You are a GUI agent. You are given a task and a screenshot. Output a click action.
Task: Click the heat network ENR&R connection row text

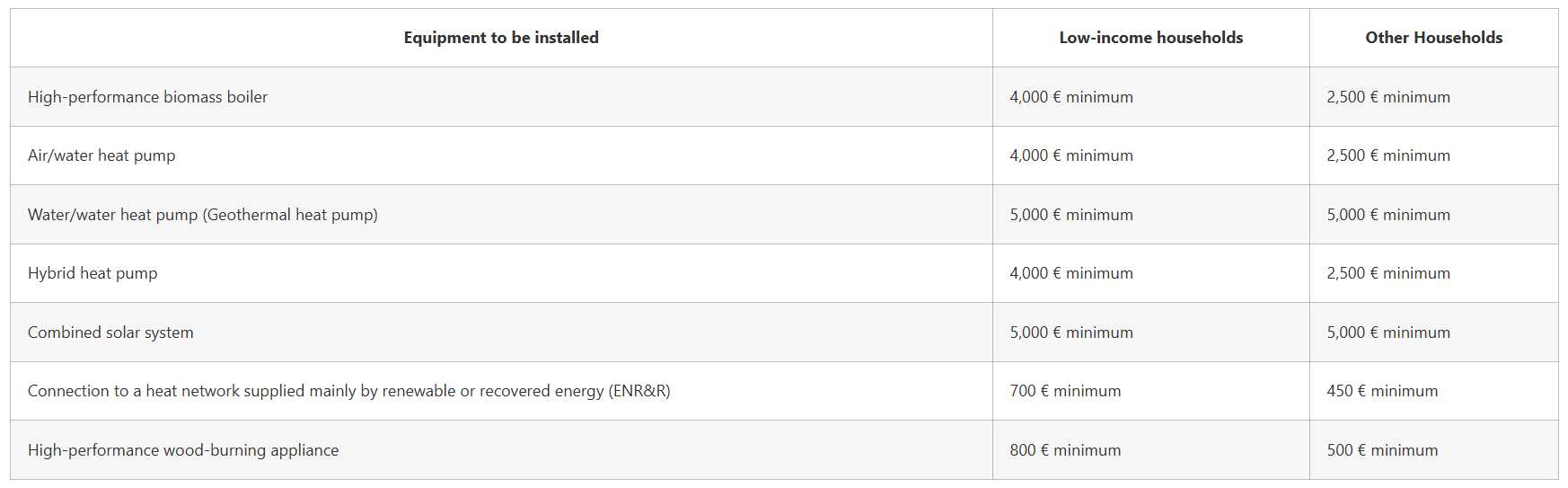coord(349,391)
